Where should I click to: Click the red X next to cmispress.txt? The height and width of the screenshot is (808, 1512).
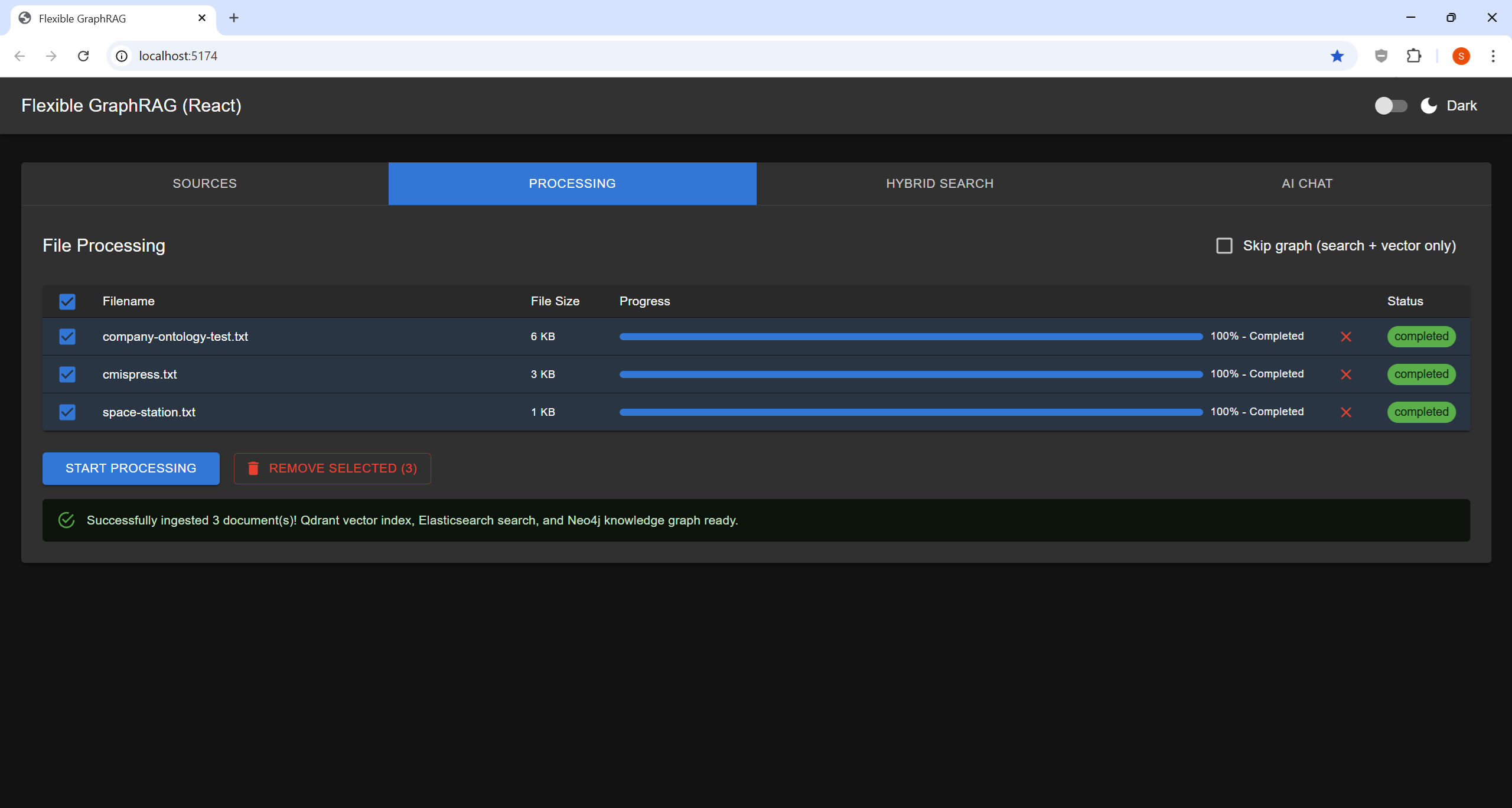[x=1347, y=374]
